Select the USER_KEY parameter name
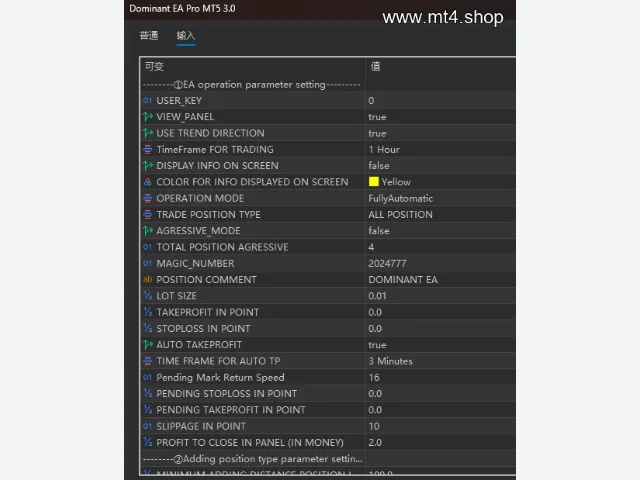The height and width of the screenshot is (480, 640). click(x=179, y=100)
